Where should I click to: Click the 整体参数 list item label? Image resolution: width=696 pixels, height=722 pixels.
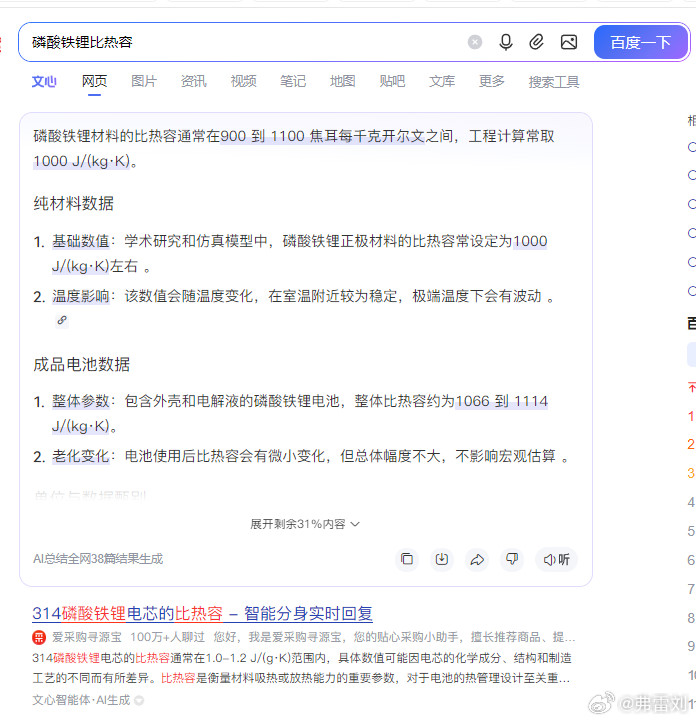[81, 401]
